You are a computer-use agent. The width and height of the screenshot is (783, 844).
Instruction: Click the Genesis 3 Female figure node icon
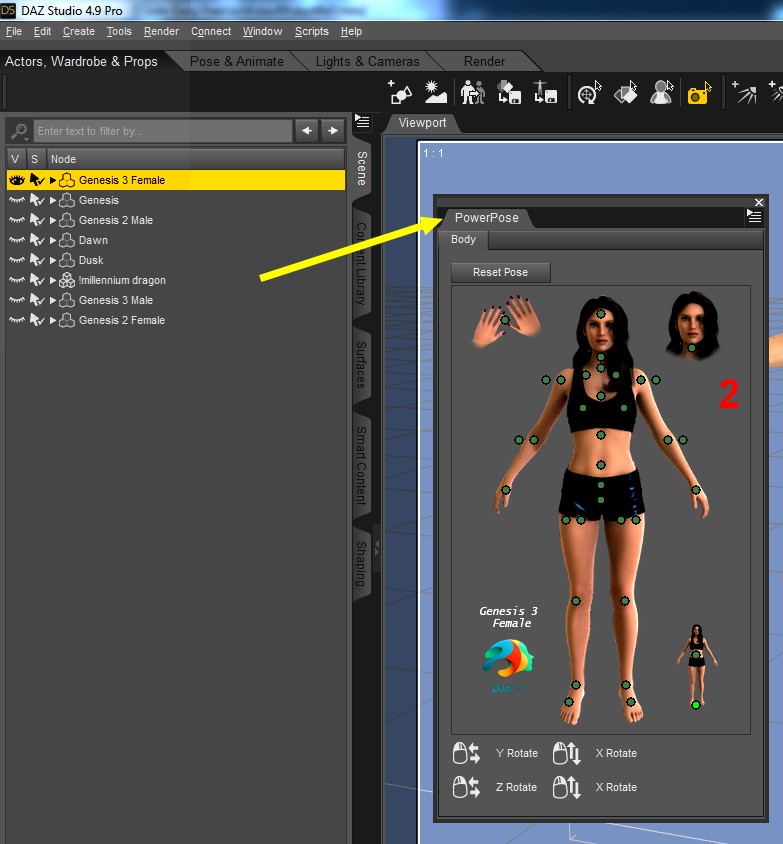pos(67,180)
